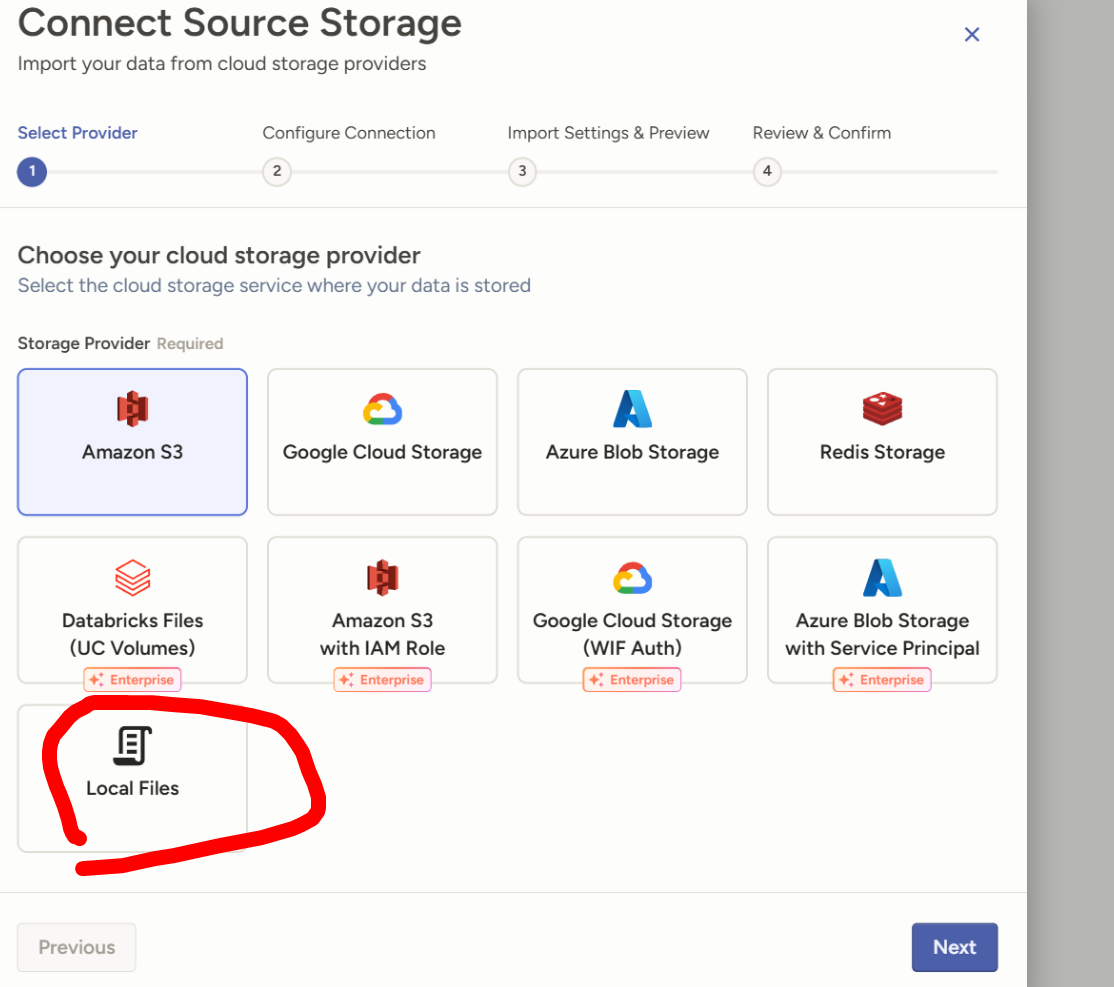Go to the Import Settings & Preview step label
1114x987 pixels.
point(608,133)
